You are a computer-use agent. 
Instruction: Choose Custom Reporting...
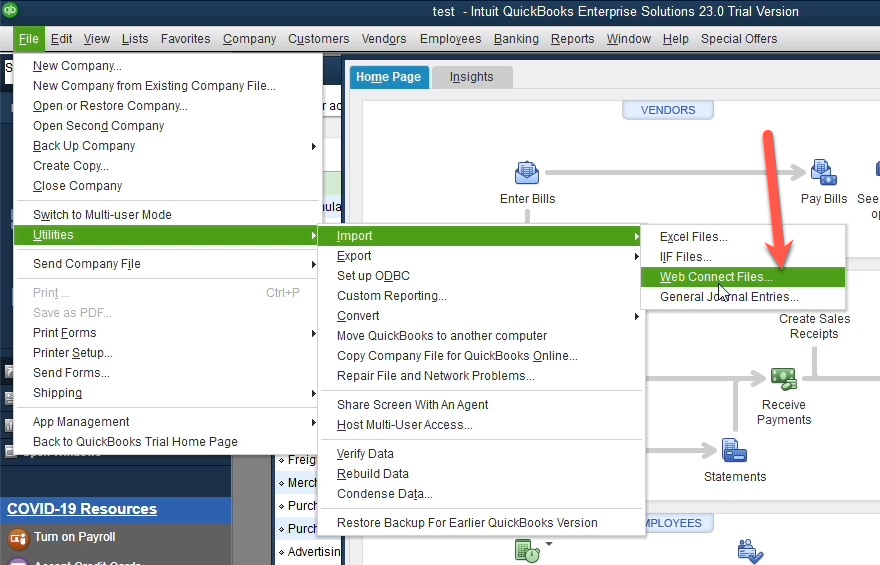(480, 296)
